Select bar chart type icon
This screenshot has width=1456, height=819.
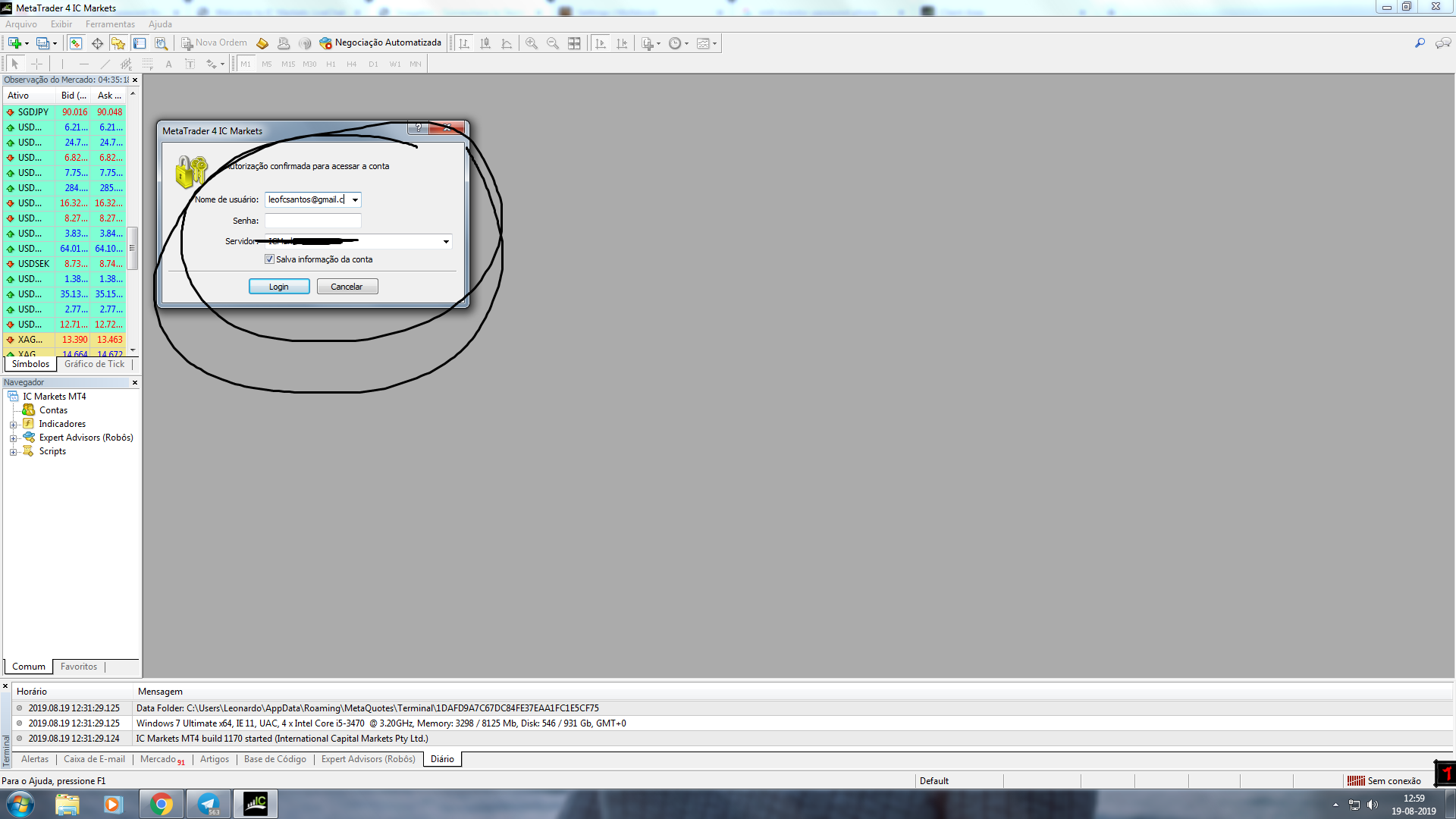464,43
